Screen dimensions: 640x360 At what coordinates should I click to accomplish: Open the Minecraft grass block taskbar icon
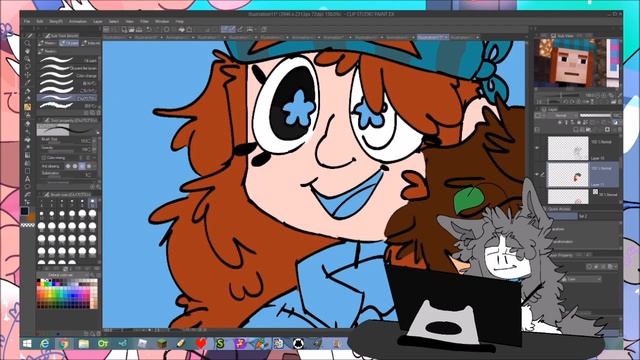click(x=162, y=344)
